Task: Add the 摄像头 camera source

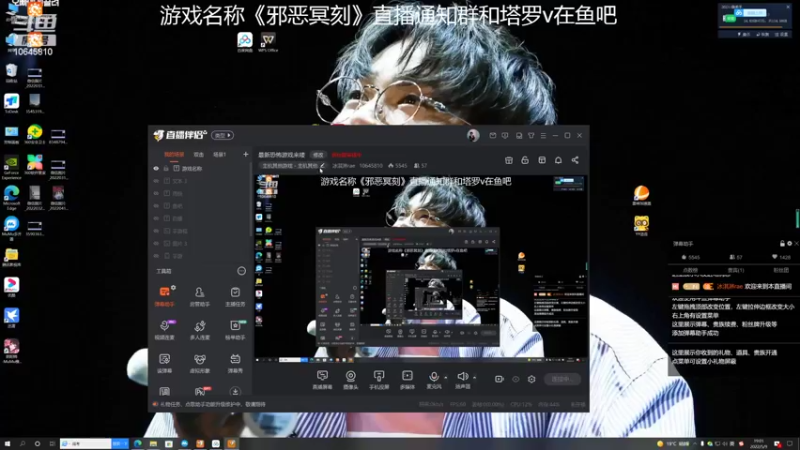Action: [351, 380]
